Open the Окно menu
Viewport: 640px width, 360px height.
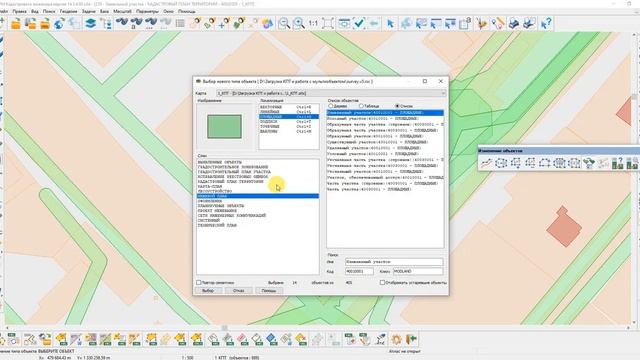point(168,11)
